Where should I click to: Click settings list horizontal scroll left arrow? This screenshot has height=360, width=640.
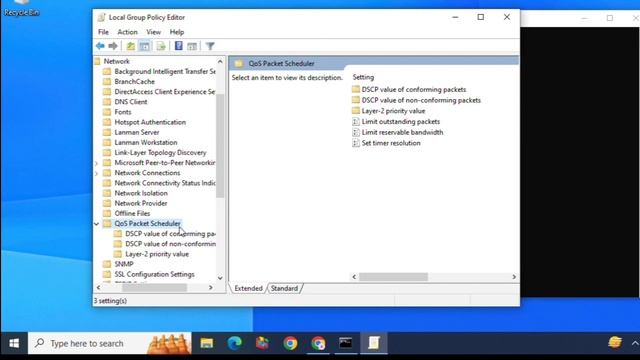[x=354, y=277]
